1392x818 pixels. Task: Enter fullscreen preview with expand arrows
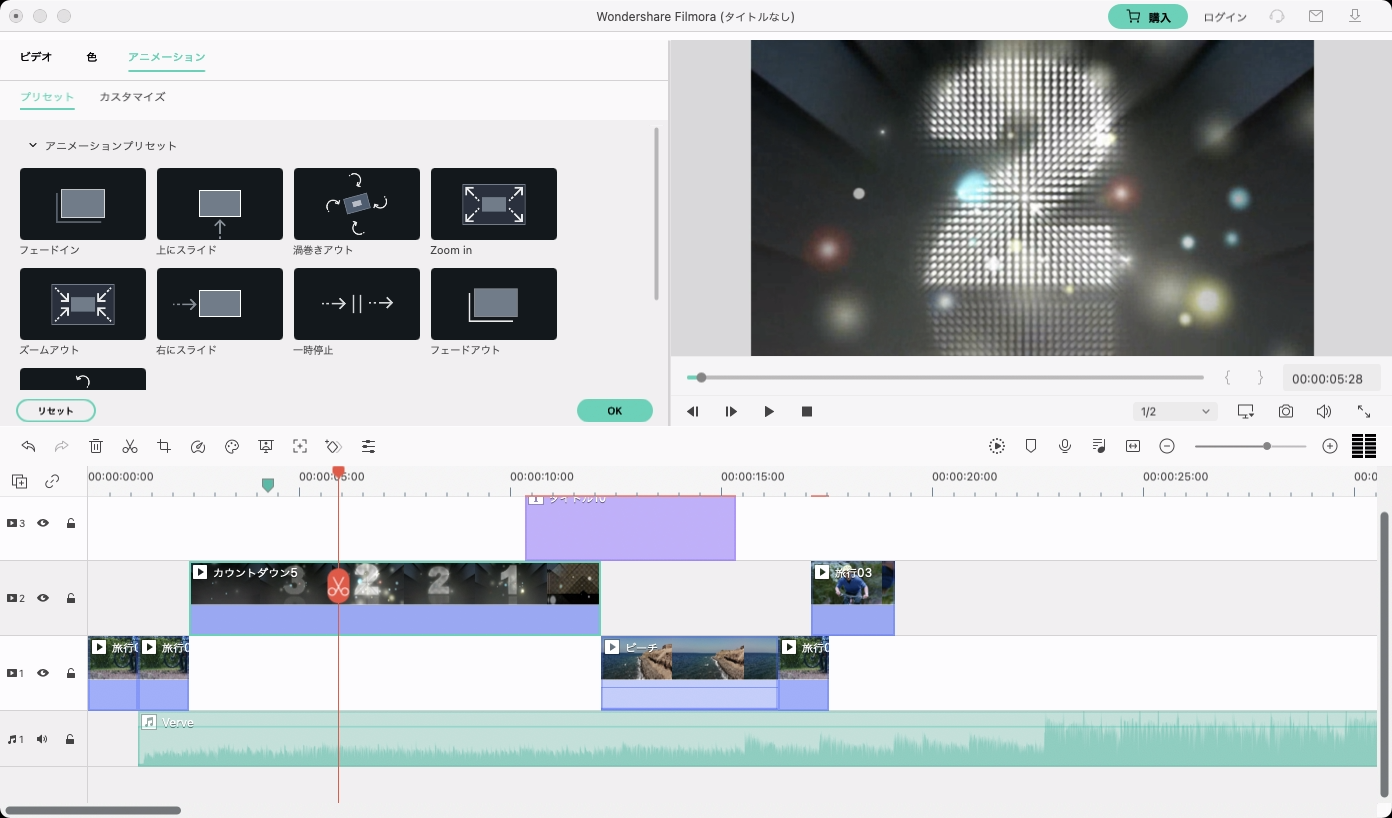click(x=1364, y=411)
